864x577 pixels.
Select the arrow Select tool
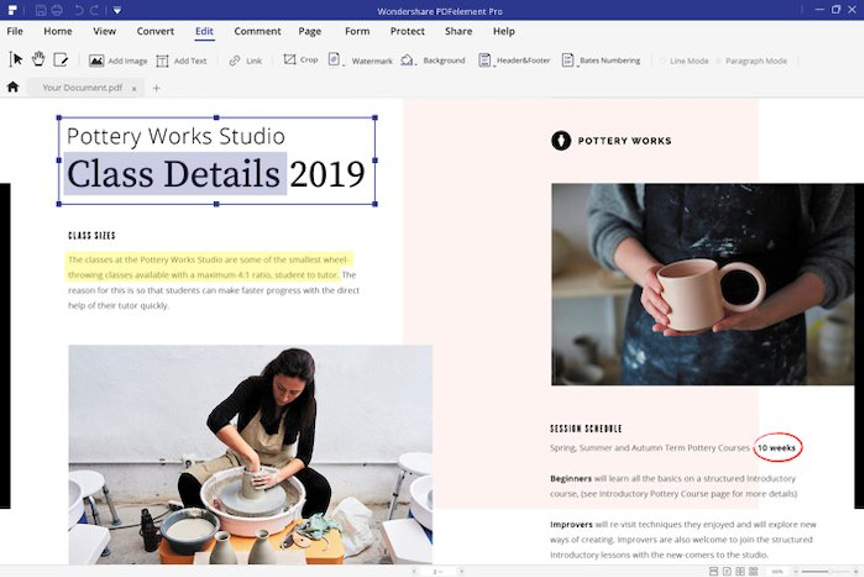(x=16, y=60)
